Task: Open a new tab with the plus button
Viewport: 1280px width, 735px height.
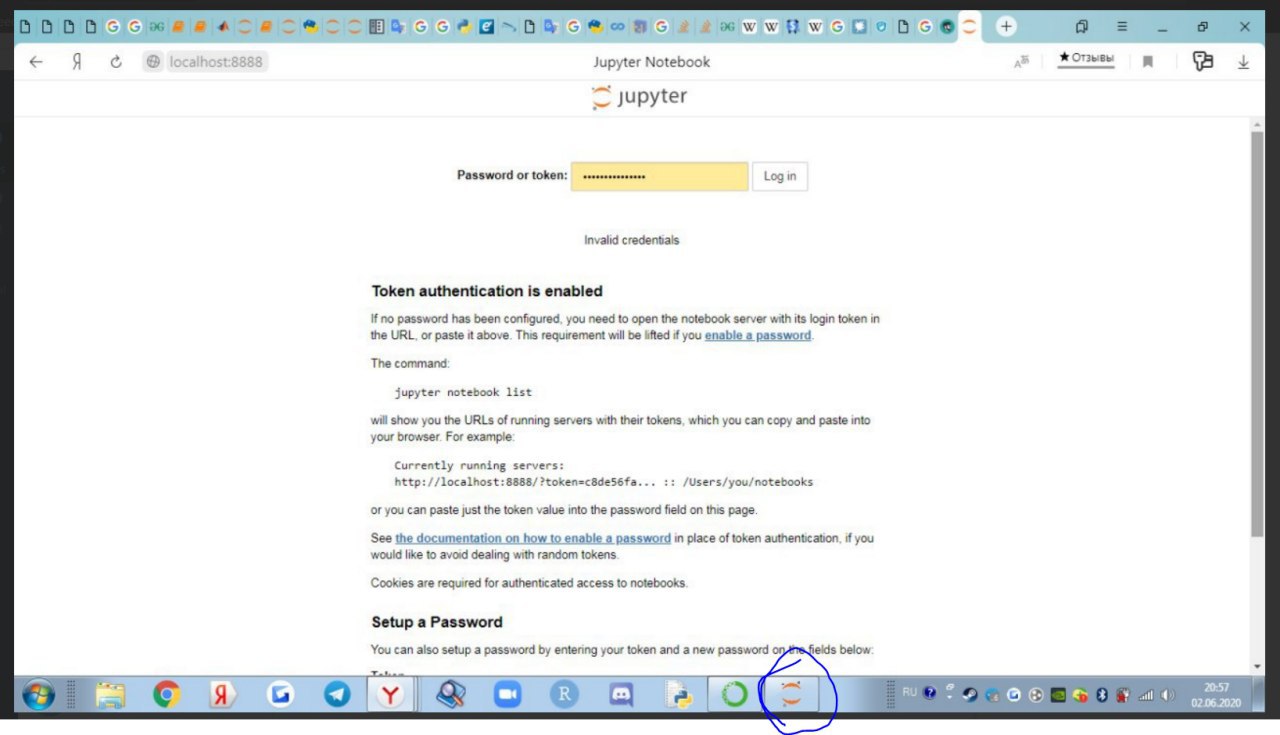Action: click(x=1006, y=27)
